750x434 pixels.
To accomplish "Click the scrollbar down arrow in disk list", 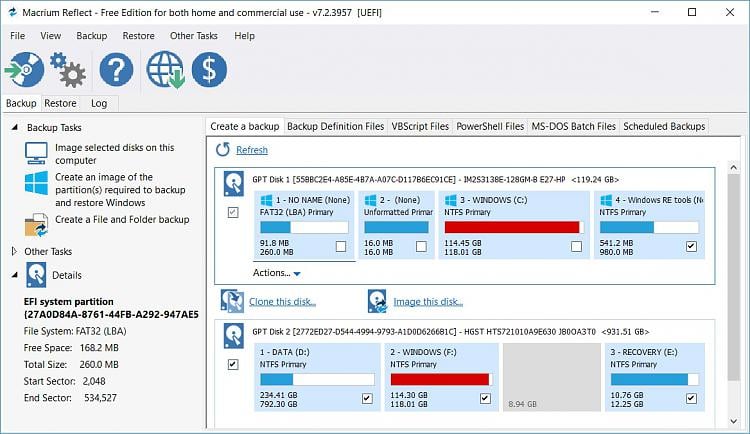I will pos(734,421).
